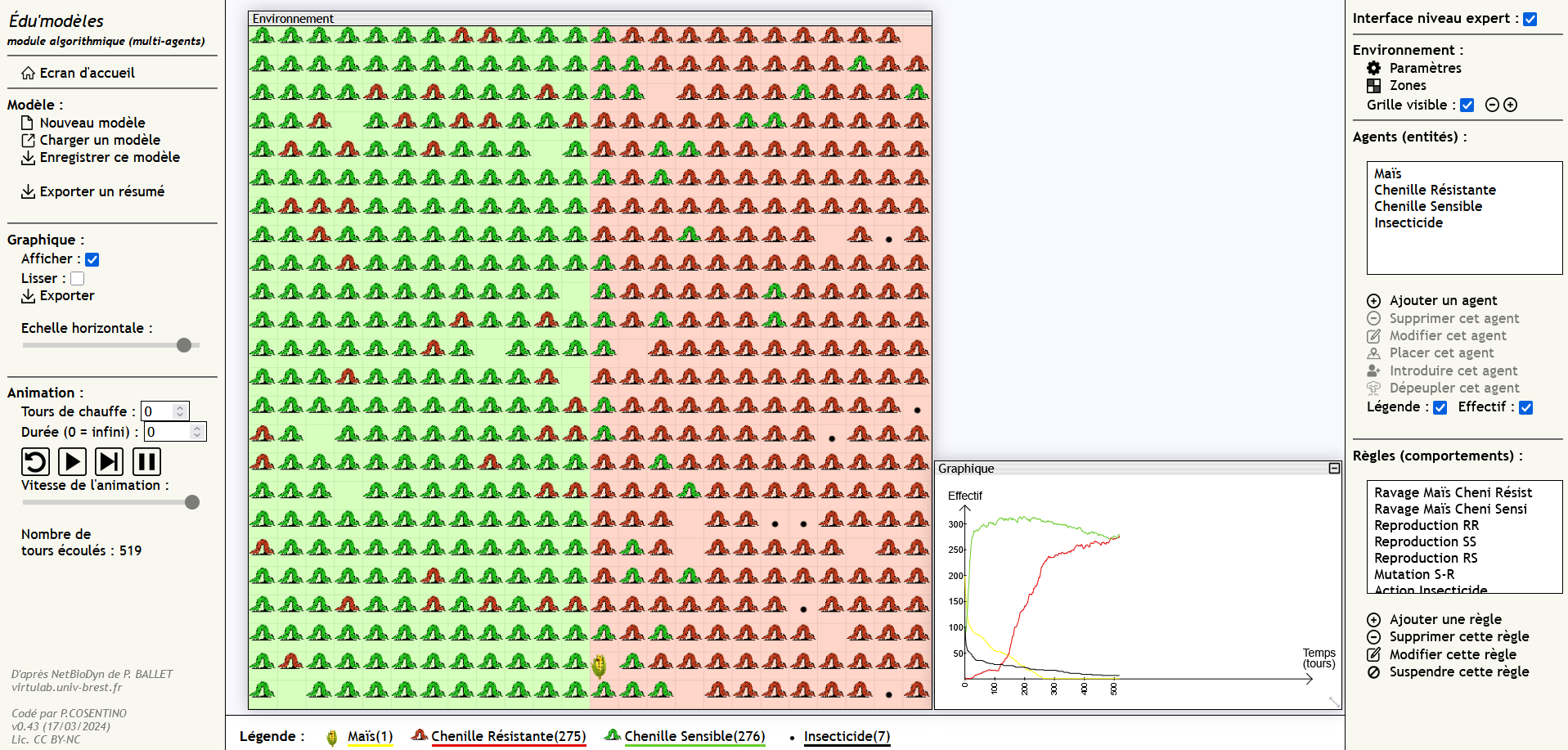
Task: Disable the Grille visible checkbox
Action: pyautogui.click(x=1467, y=105)
